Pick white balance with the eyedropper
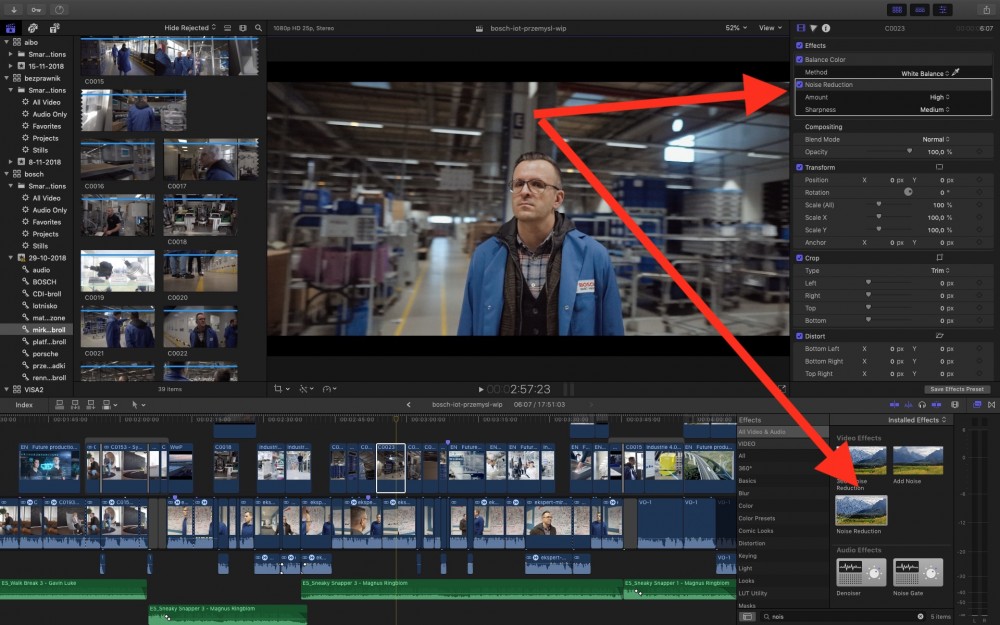Screen dimensions: 1000x625 pyautogui.click(x=955, y=73)
